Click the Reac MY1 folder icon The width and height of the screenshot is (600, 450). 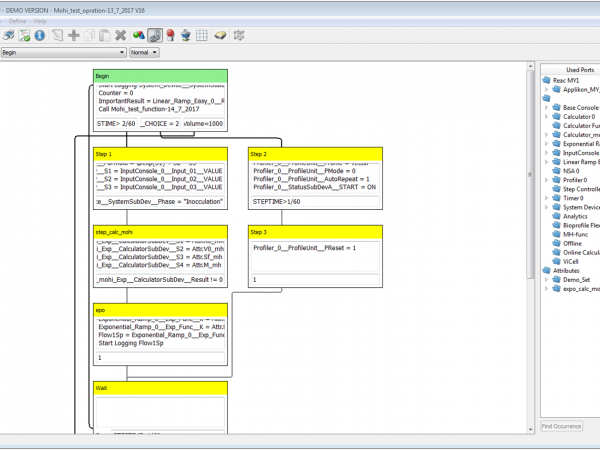coord(546,80)
